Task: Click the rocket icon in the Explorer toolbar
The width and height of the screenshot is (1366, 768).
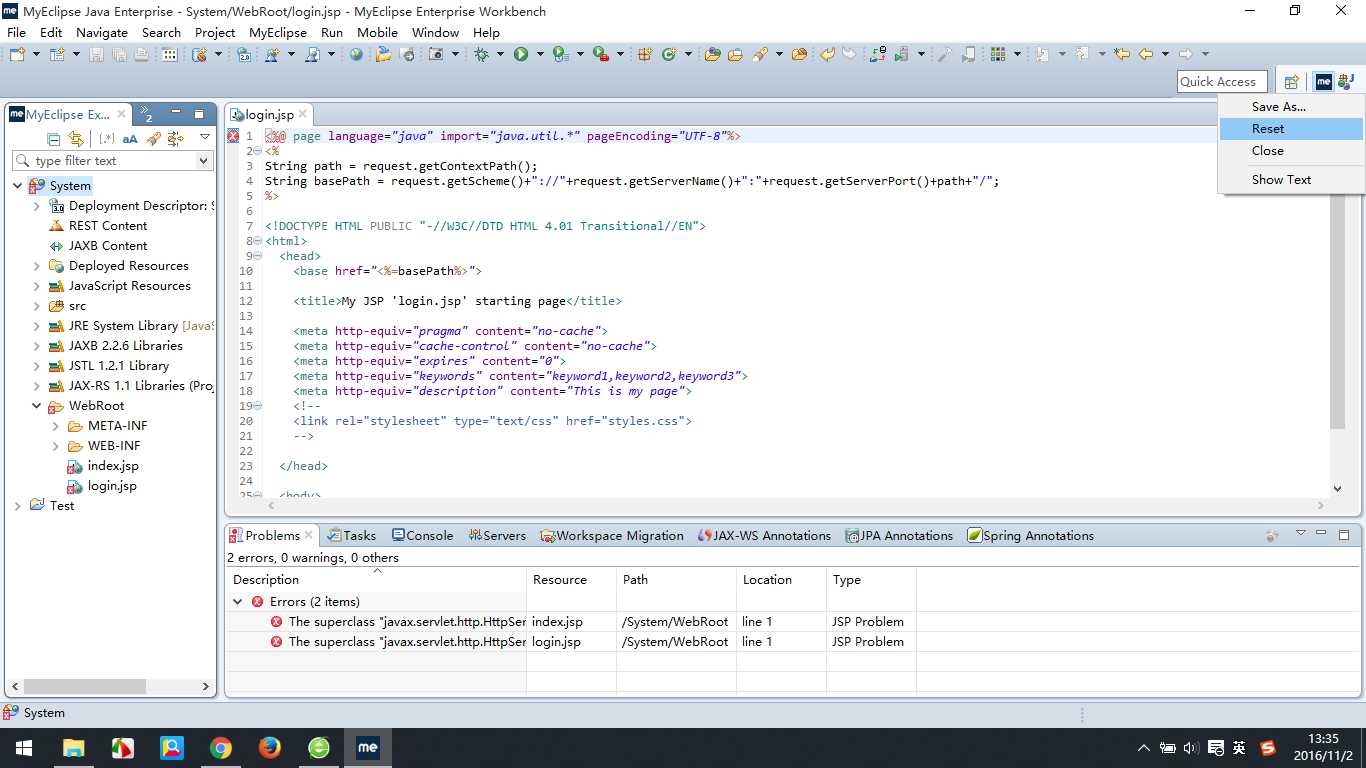Action: click(x=153, y=138)
